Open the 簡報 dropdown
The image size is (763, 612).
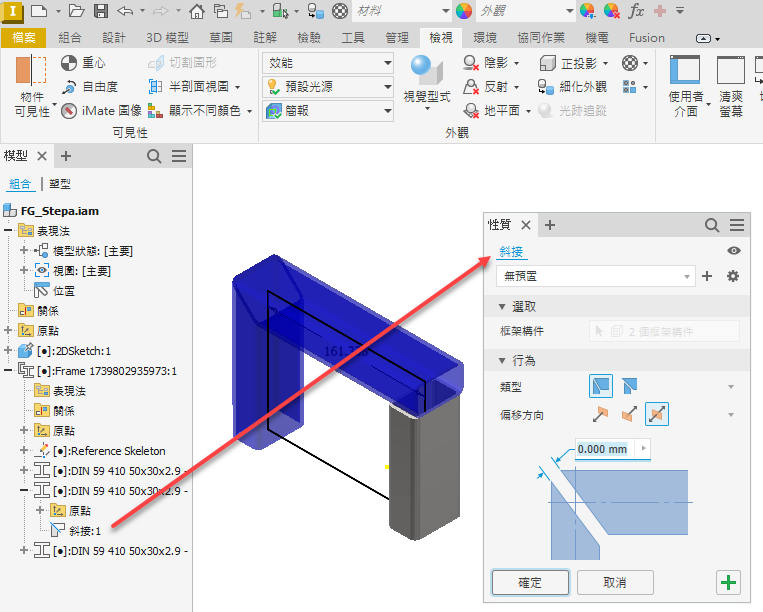point(328,111)
